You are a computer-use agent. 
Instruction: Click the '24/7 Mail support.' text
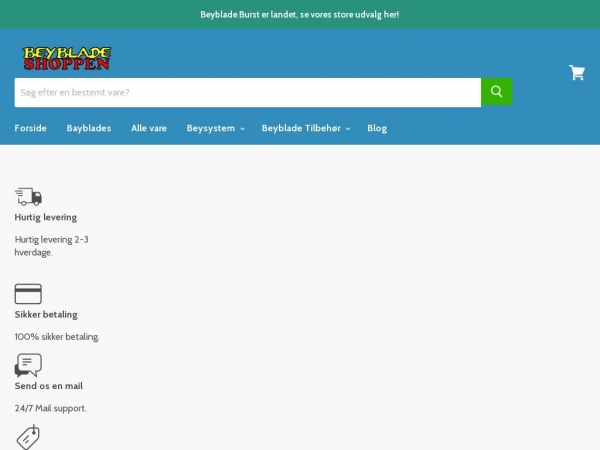point(51,408)
